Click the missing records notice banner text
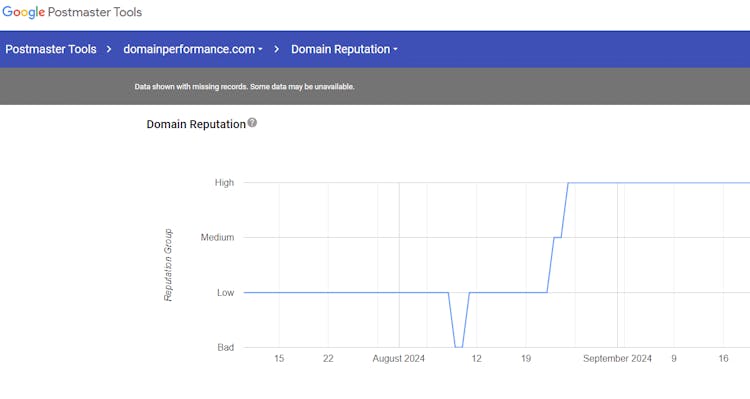The image size is (750, 399). click(x=244, y=87)
